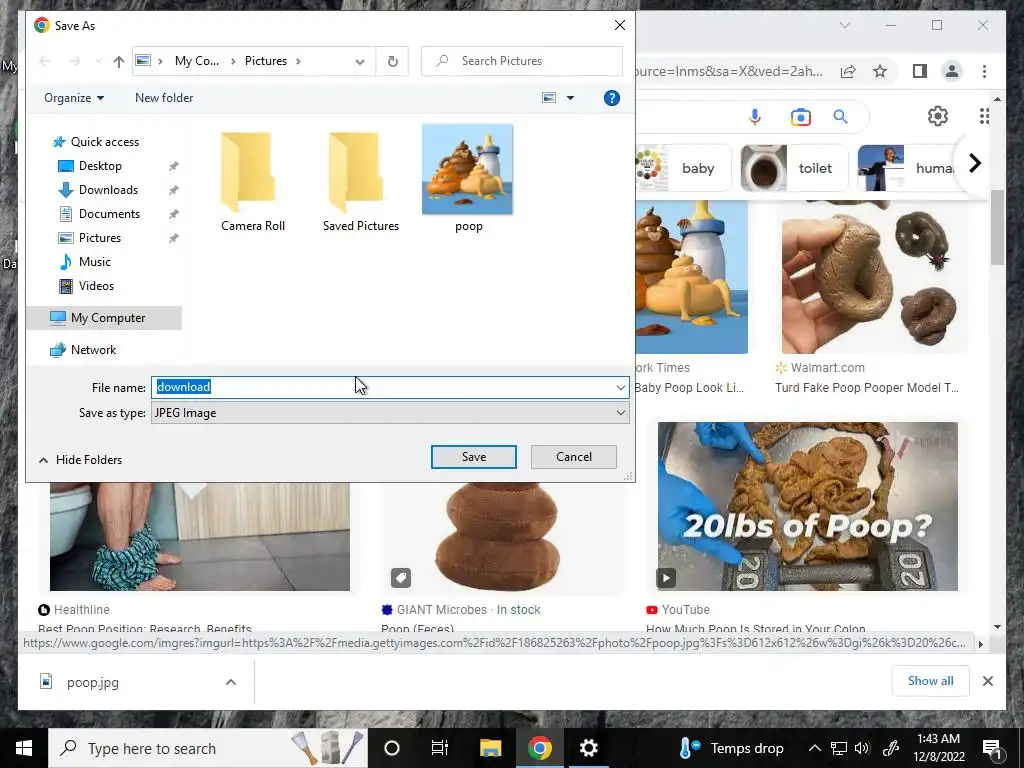Open the Save As help icon
Image resolution: width=1024 pixels, height=768 pixels.
[x=611, y=98]
